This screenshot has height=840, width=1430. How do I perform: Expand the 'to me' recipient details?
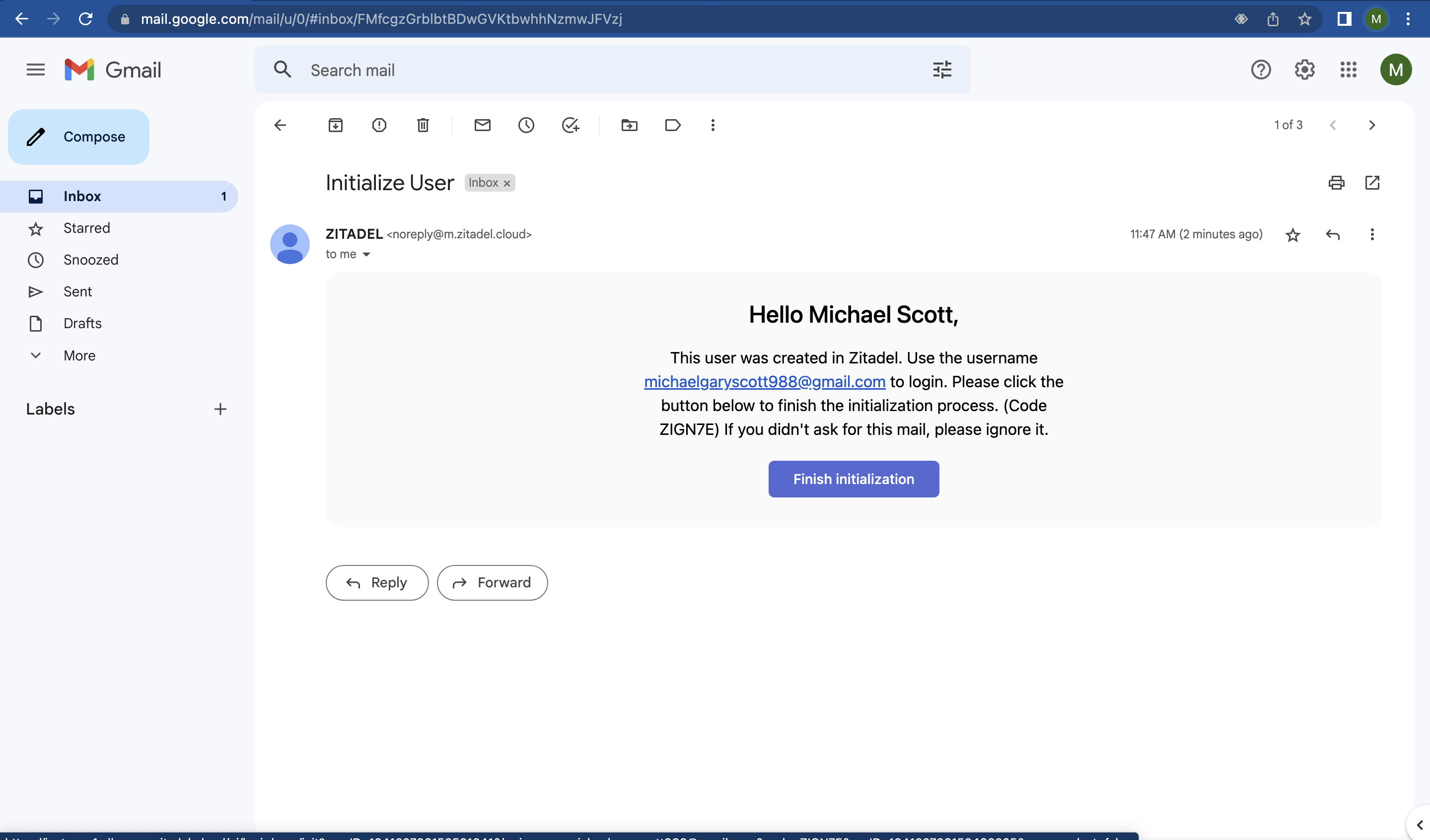366,254
